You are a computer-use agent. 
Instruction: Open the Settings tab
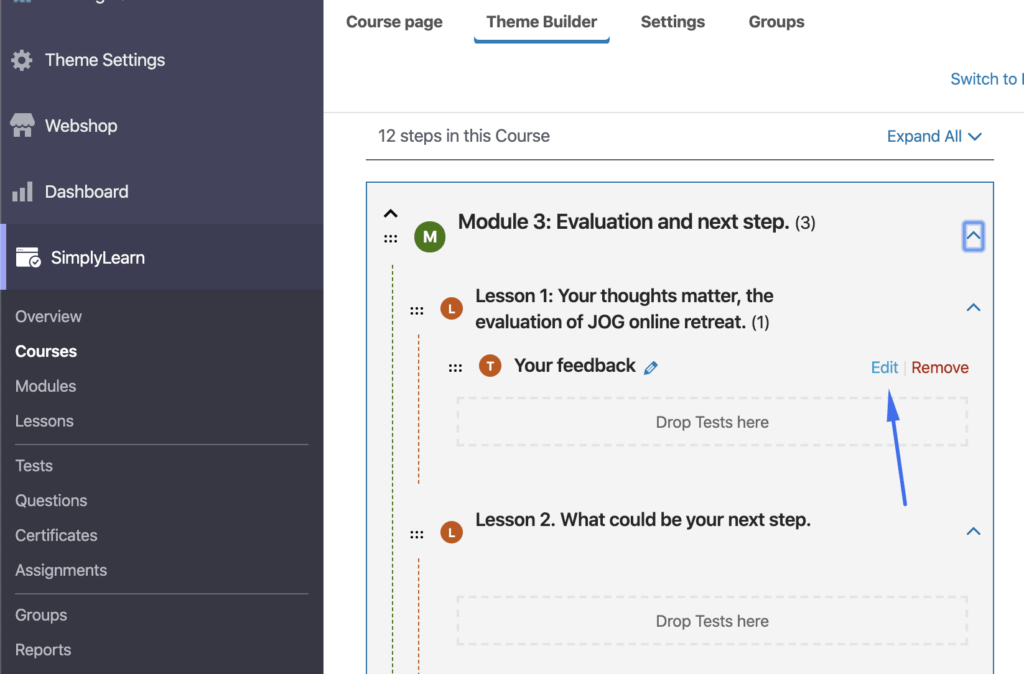672,22
